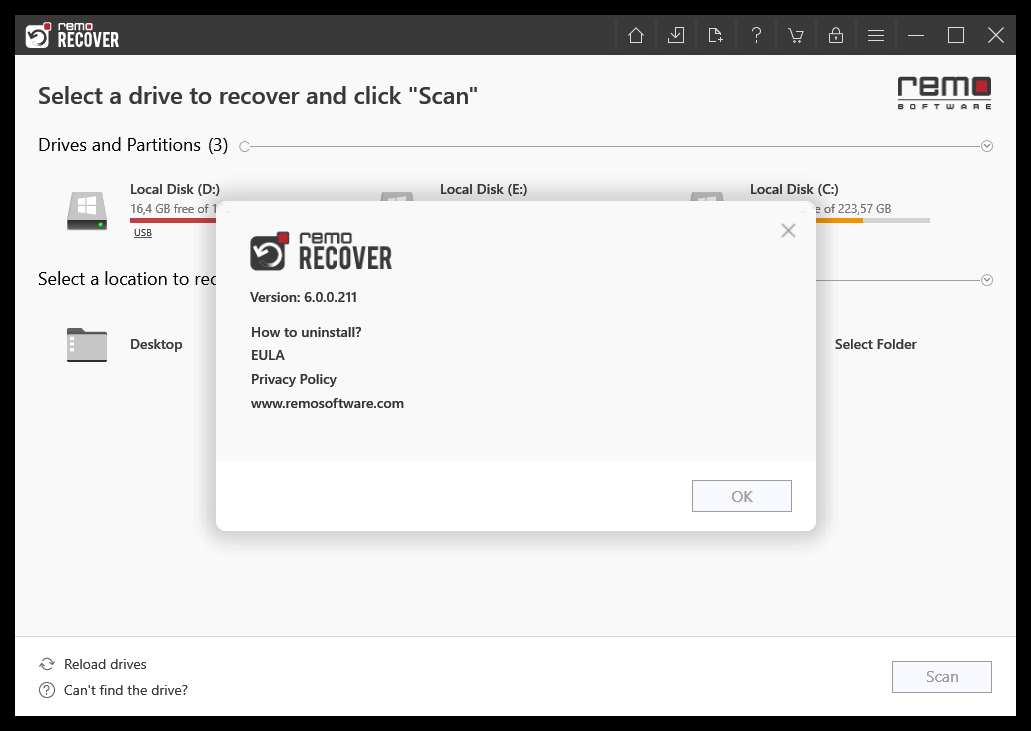Click the Remo Recover logo in title bar
The height and width of the screenshot is (731, 1031).
[72, 35]
